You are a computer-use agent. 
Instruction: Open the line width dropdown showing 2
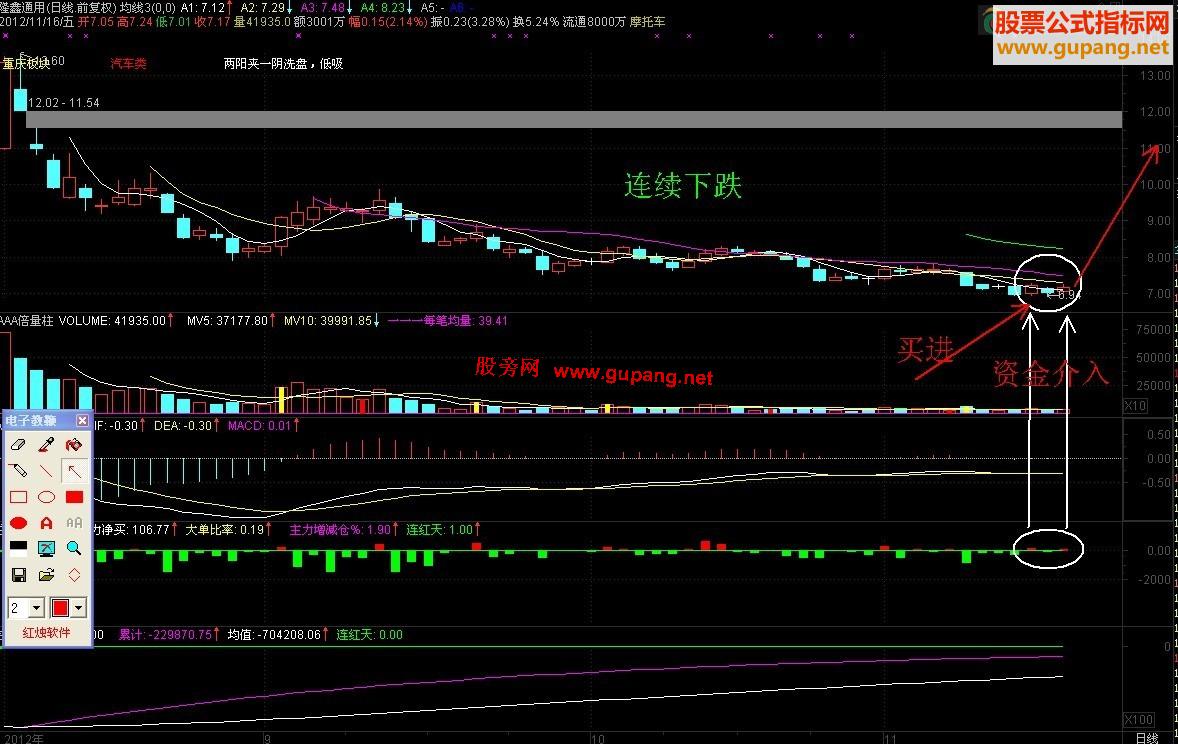(37, 607)
